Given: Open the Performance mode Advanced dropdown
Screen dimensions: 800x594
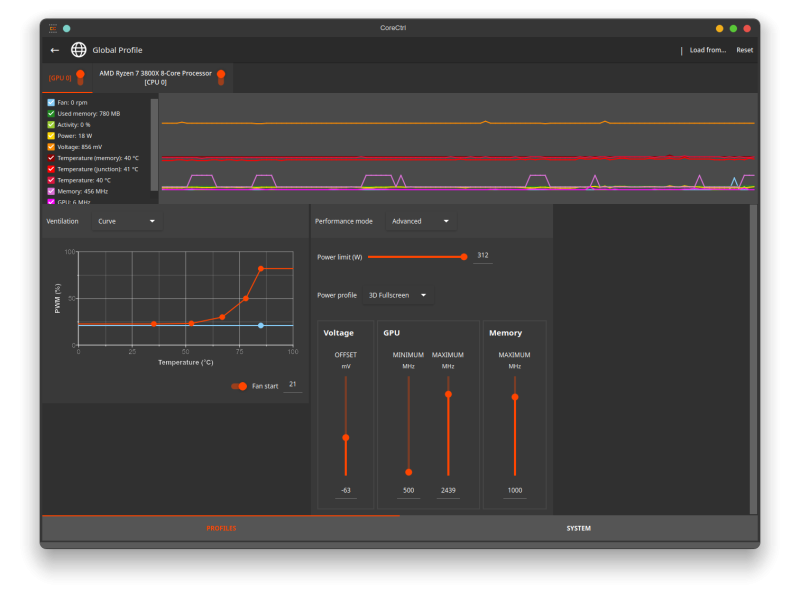Looking at the screenshot, I should pyautogui.click(x=420, y=221).
